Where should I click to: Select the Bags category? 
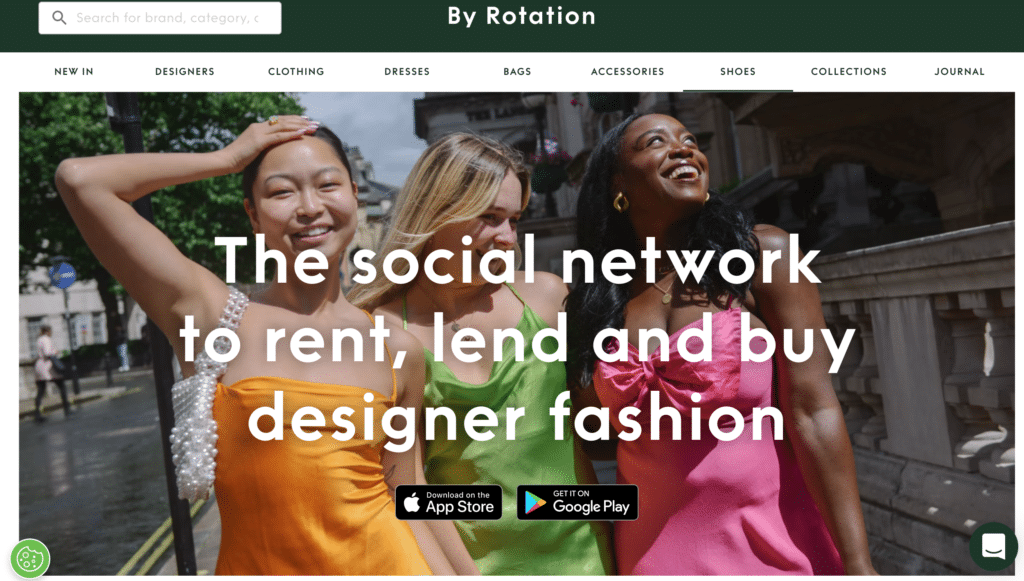point(517,71)
